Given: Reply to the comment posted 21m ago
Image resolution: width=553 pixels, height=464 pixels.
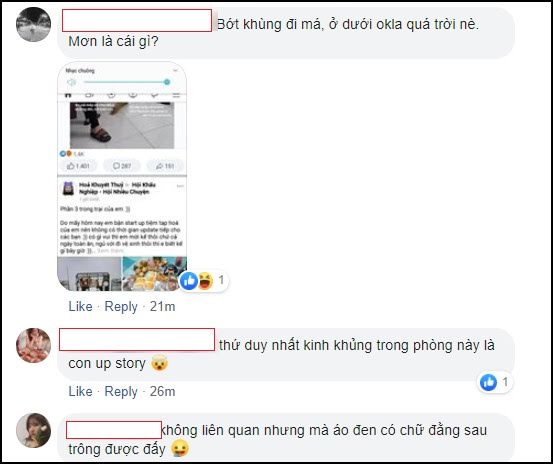Looking at the screenshot, I should click(121, 306).
